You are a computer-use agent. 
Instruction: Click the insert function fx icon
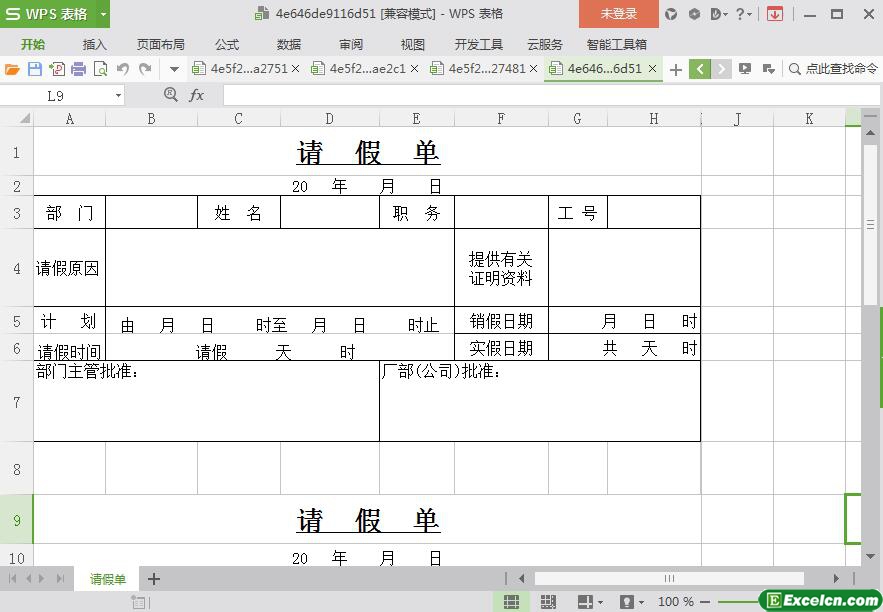coord(197,95)
